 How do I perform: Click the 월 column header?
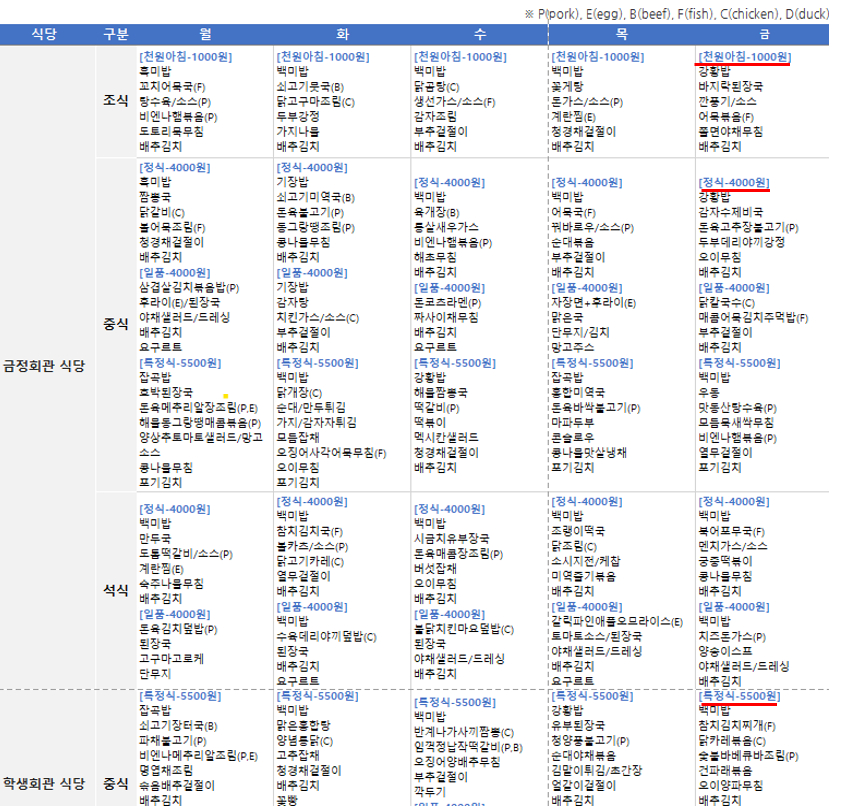pos(204,34)
